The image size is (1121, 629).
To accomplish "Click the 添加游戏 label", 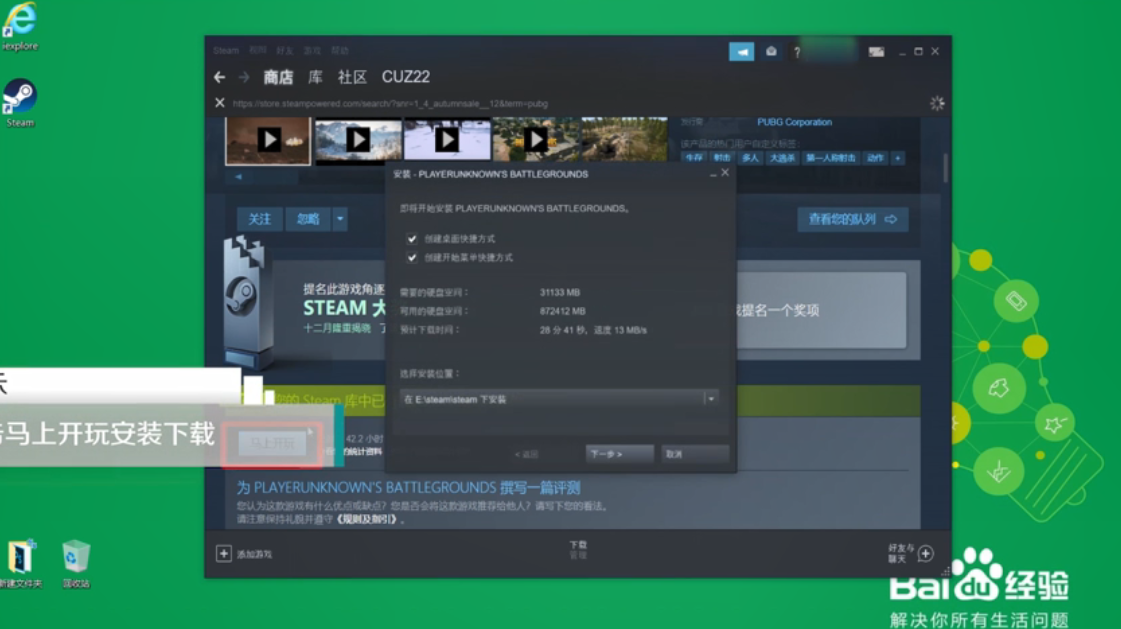I will [255, 555].
